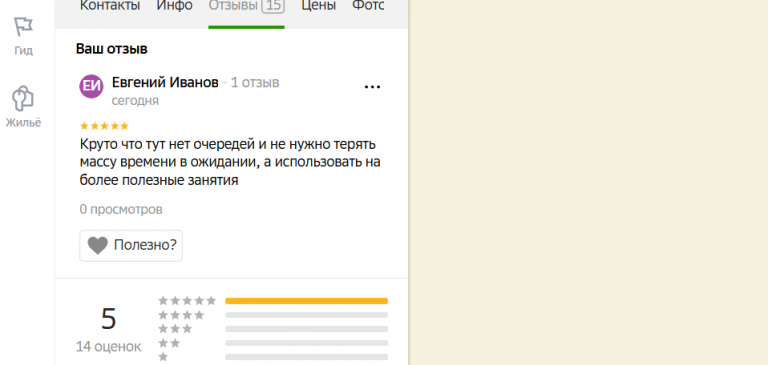Switch to the Инфо tab
The image size is (768, 365).
174,6
